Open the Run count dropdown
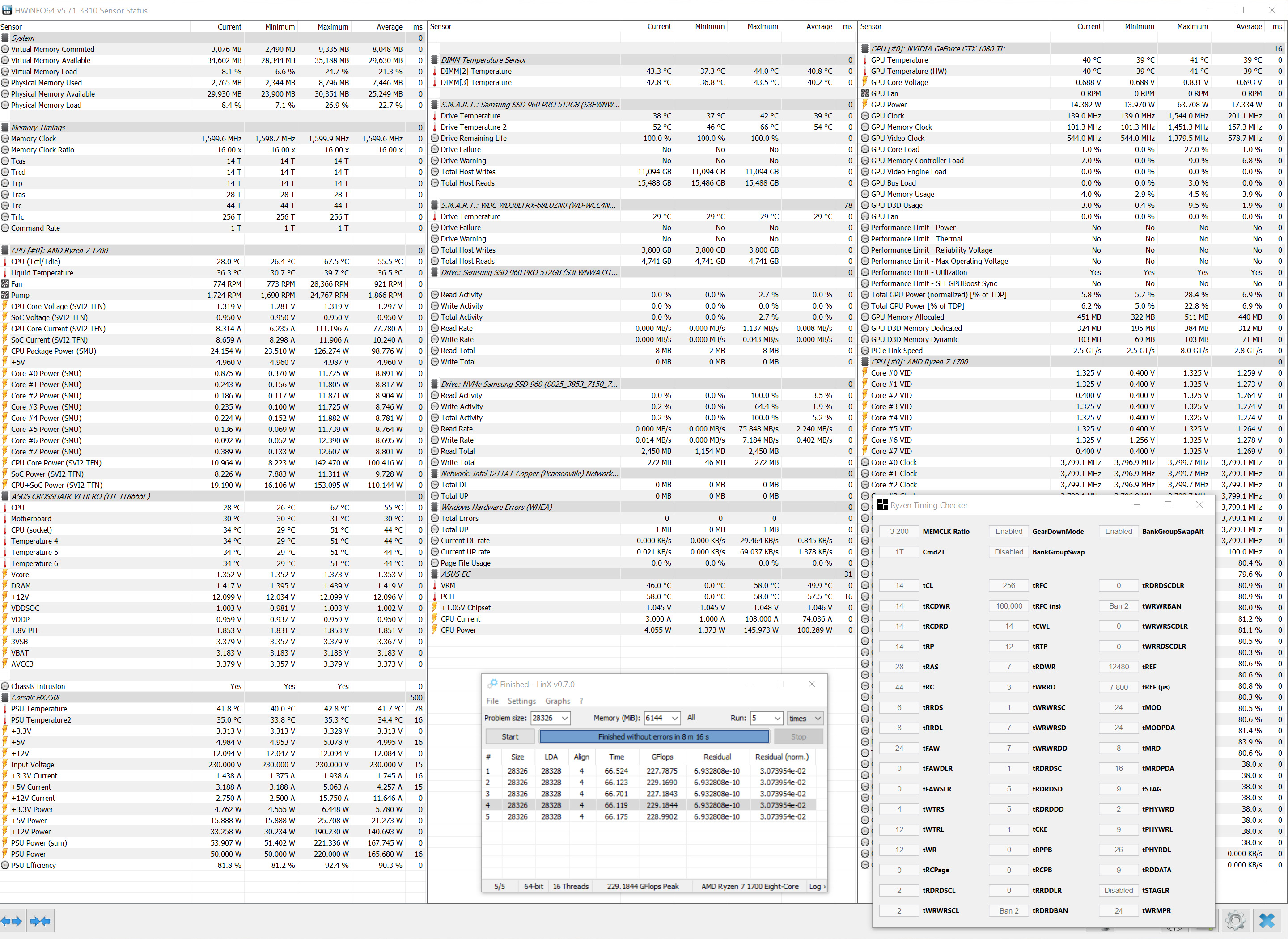 pos(777,718)
